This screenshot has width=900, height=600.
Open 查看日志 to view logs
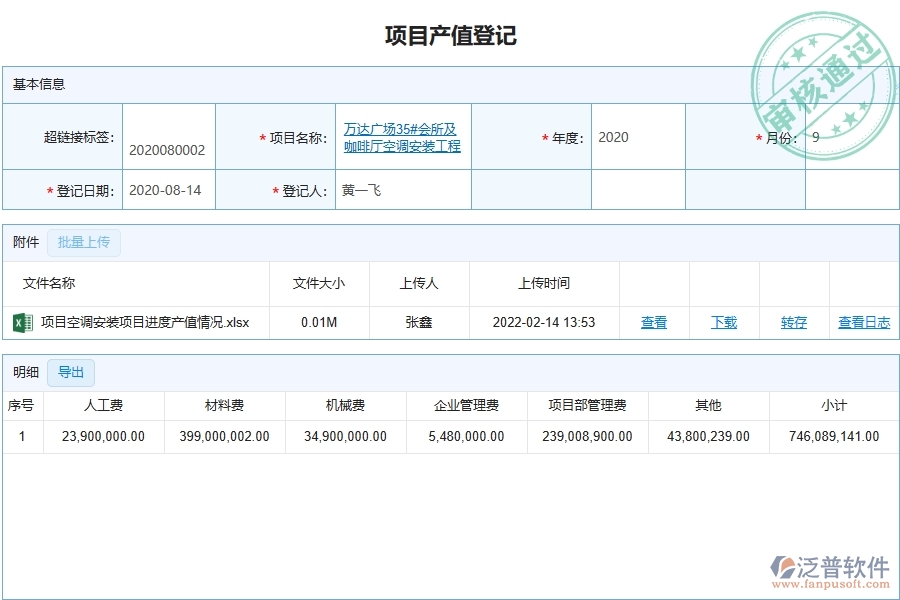coord(862,322)
